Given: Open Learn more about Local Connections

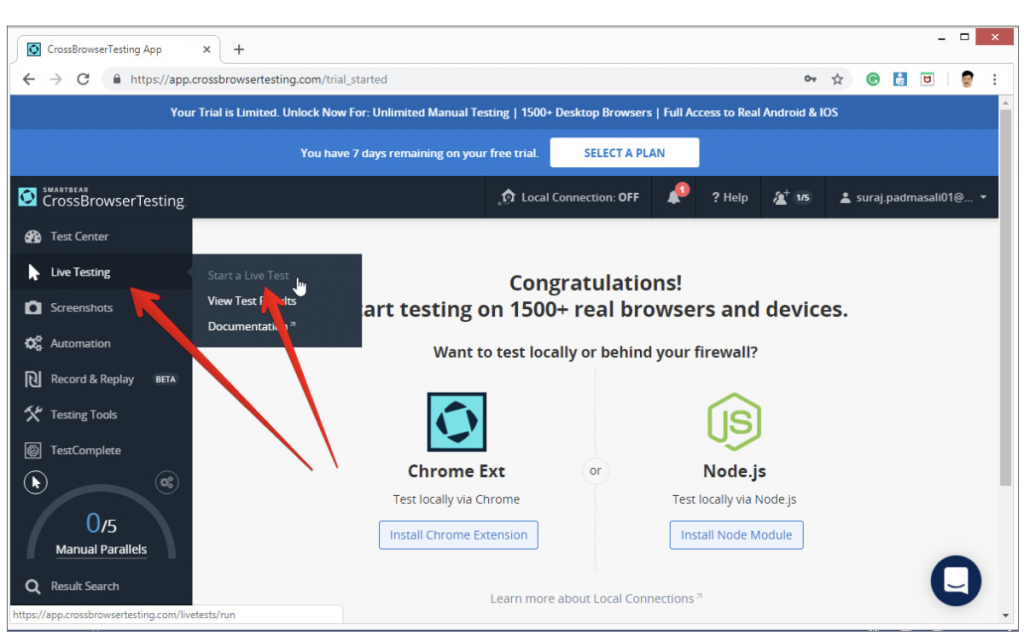Looking at the screenshot, I should [596, 598].
